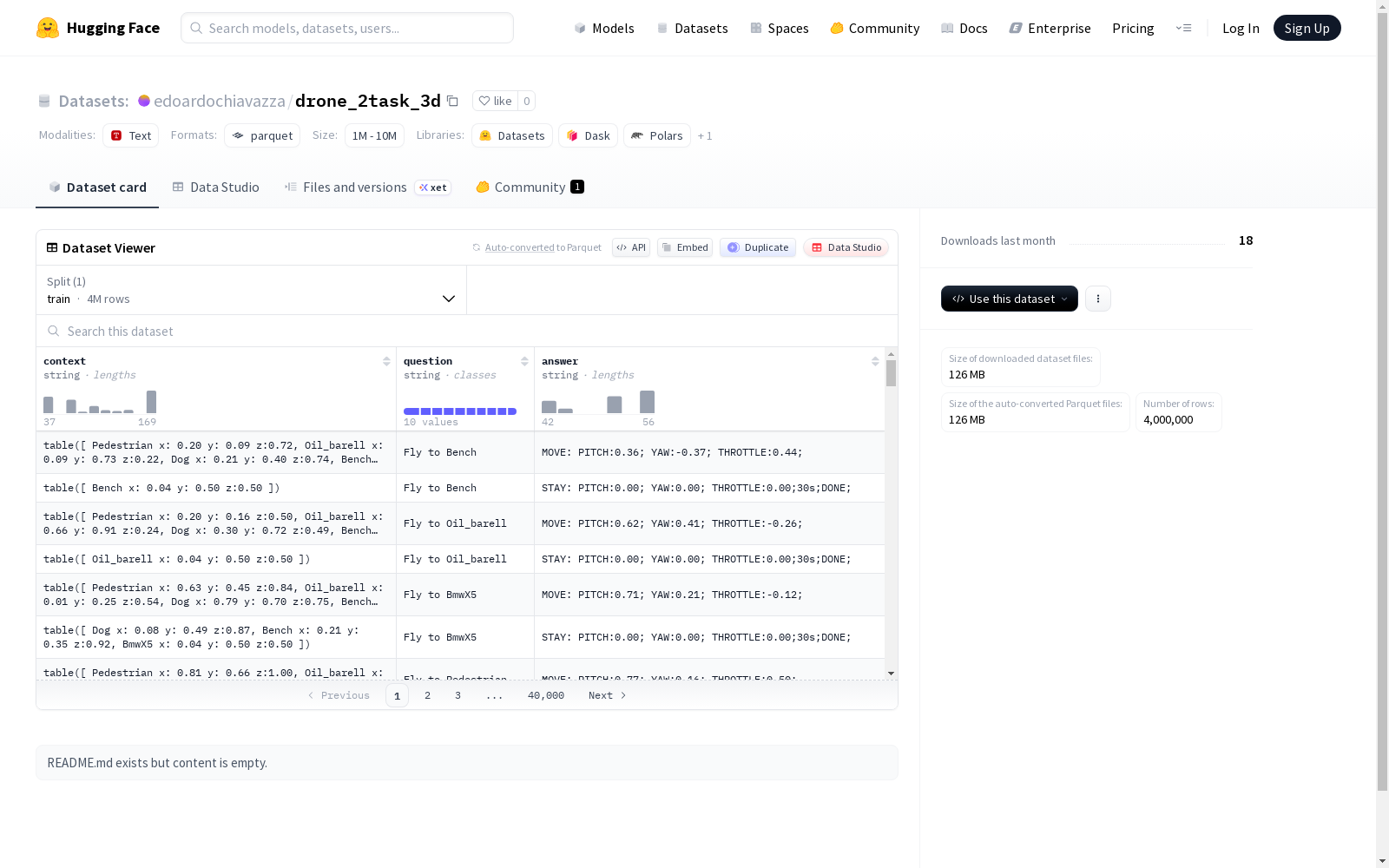This screenshot has height=868, width=1389.
Task: Go to the Pricing page
Action: 1133,28
